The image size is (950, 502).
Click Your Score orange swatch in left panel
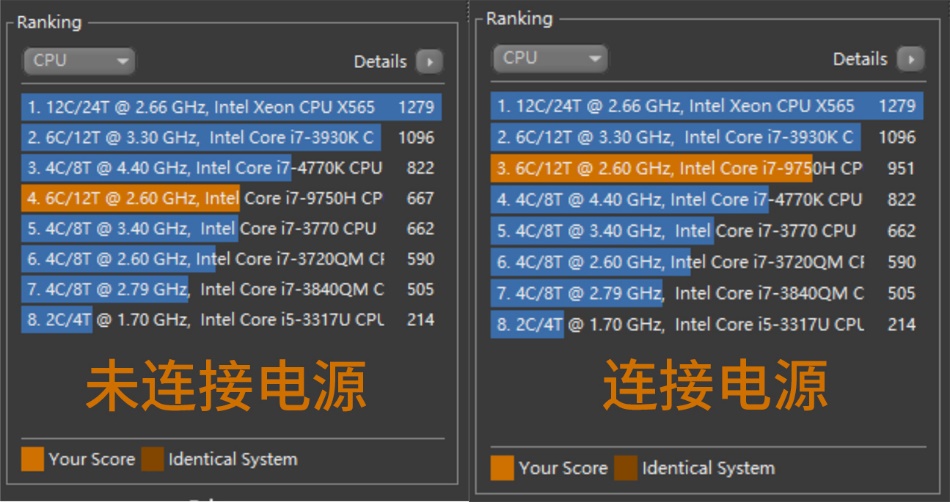coord(32,459)
